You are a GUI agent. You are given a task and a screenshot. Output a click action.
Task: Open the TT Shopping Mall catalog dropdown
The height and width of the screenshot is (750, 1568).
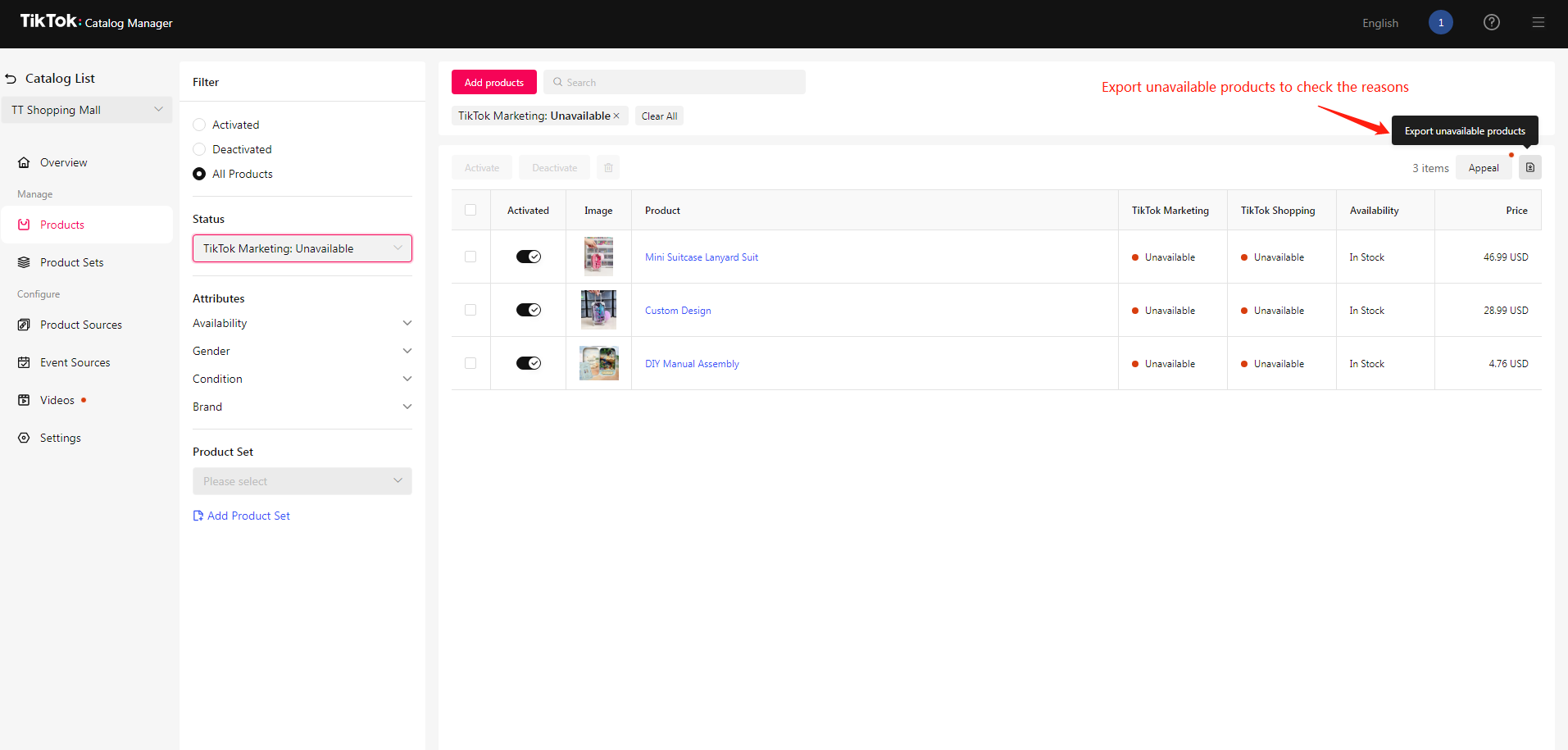click(86, 109)
